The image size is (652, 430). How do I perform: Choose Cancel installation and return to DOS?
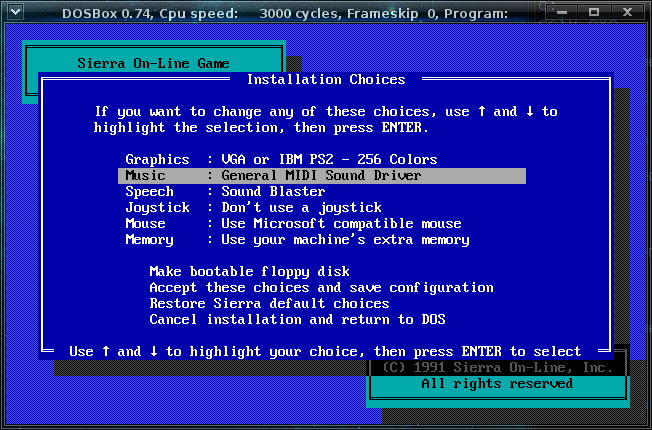point(297,319)
